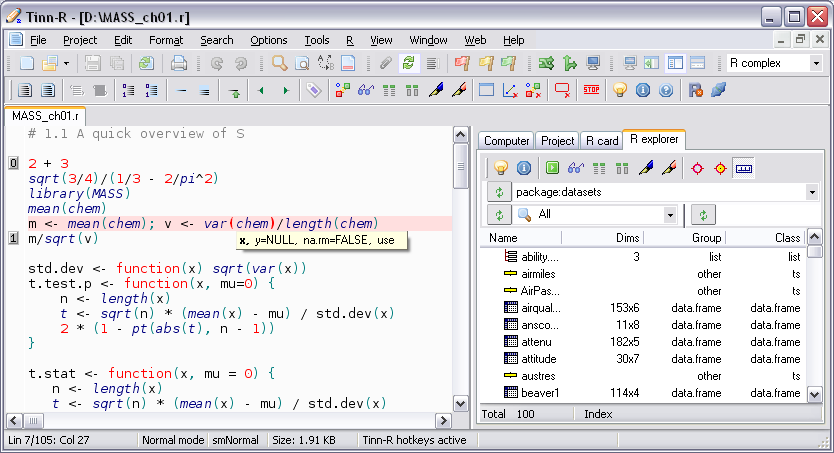Click the glasses icon in R explorer toolbar
Image resolution: width=834 pixels, height=453 pixels.
[x=576, y=167]
